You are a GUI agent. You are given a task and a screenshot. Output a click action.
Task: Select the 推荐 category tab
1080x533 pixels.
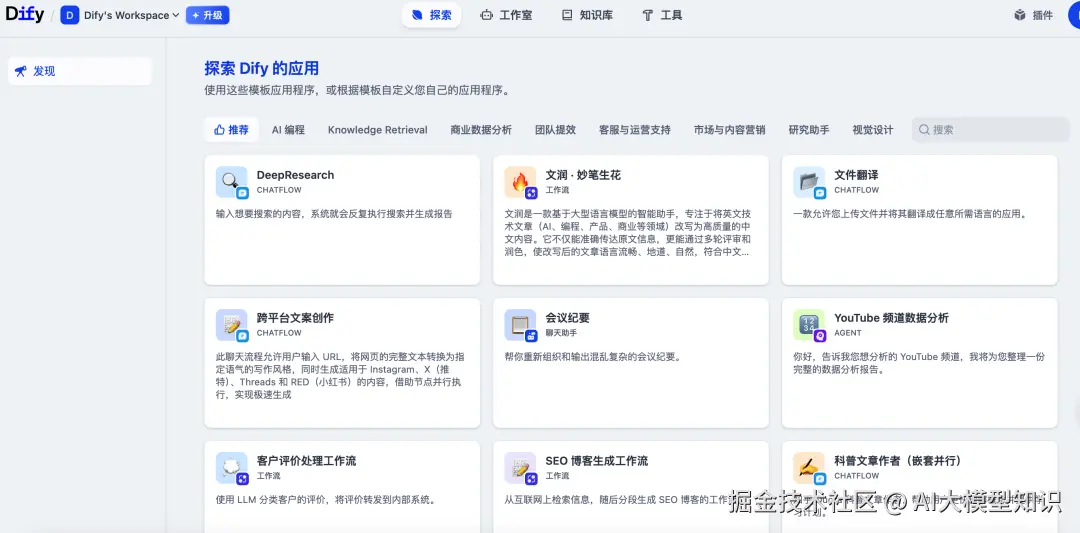(231, 129)
